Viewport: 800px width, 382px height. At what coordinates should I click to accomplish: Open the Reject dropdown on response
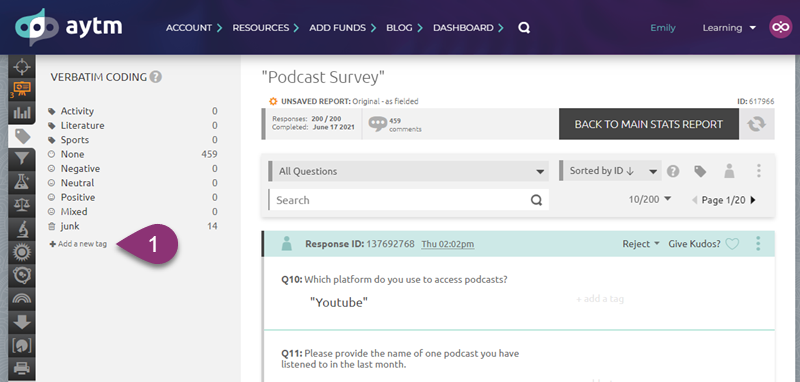641,244
